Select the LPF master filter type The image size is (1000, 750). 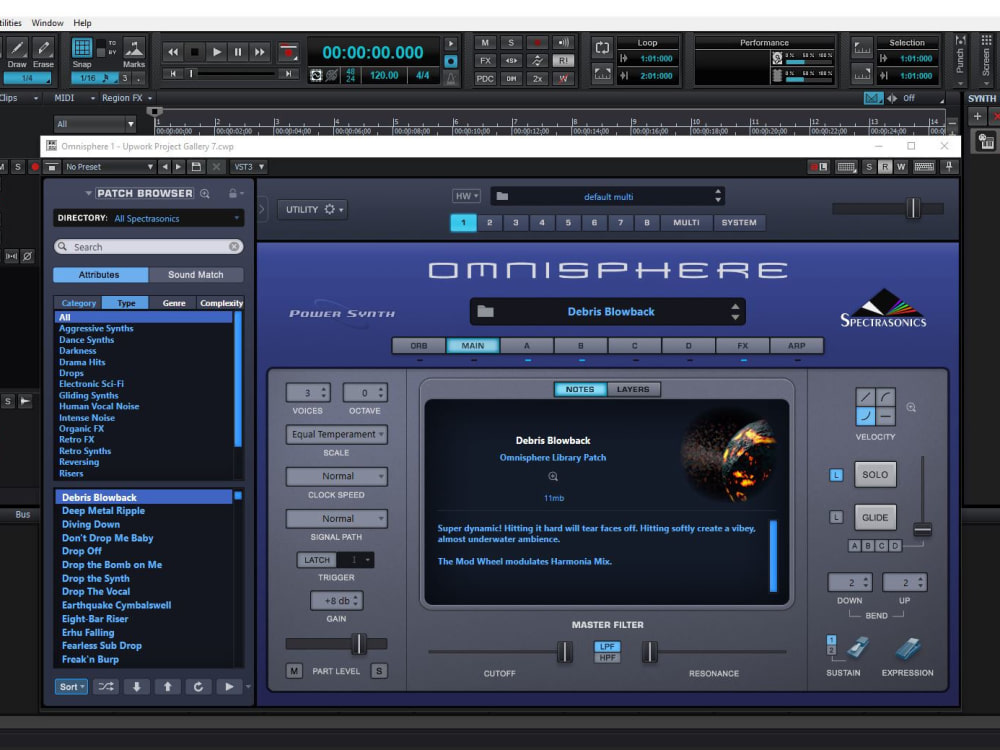point(607,647)
